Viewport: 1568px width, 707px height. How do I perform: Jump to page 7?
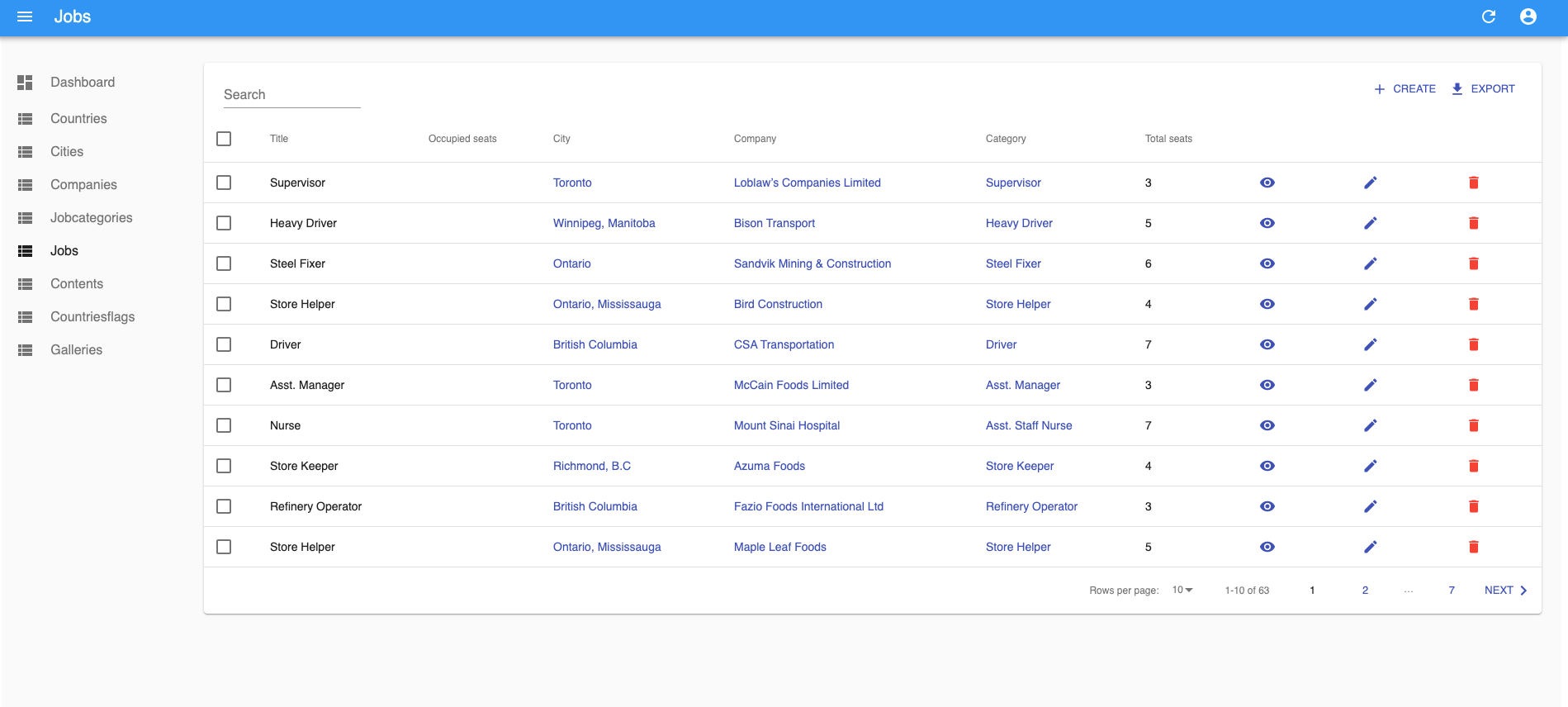coord(1452,590)
